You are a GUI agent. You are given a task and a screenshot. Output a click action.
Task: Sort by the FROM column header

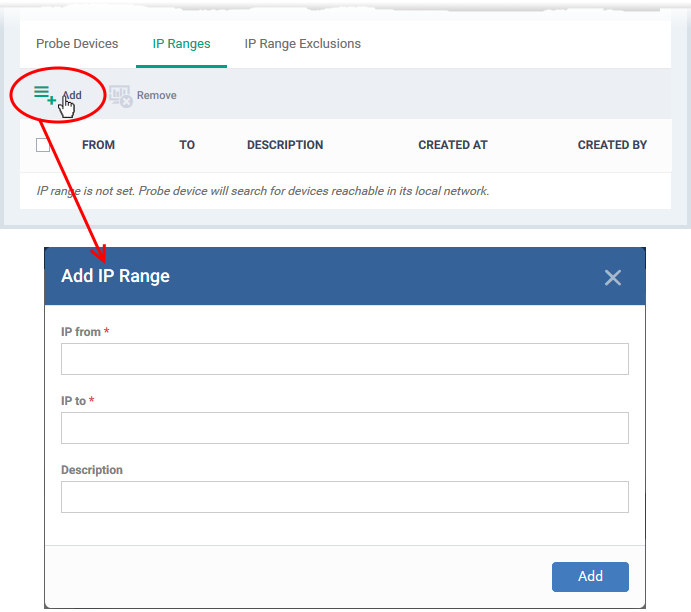(98, 145)
